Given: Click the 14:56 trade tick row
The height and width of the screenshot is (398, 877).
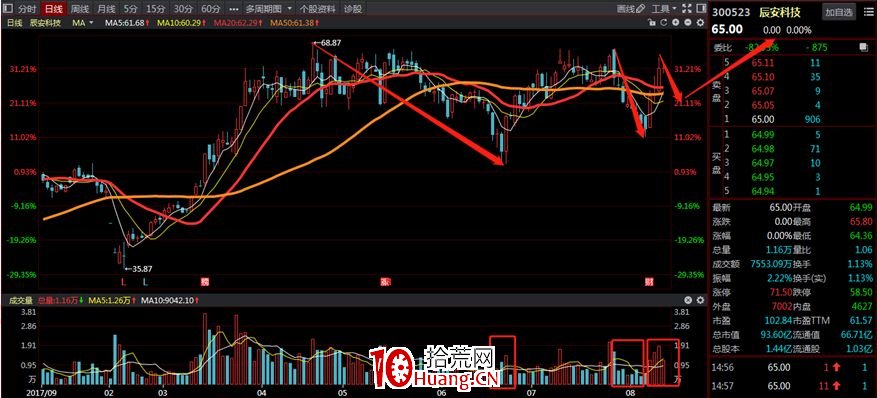Looking at the screenshot, I should click(793, 368).
